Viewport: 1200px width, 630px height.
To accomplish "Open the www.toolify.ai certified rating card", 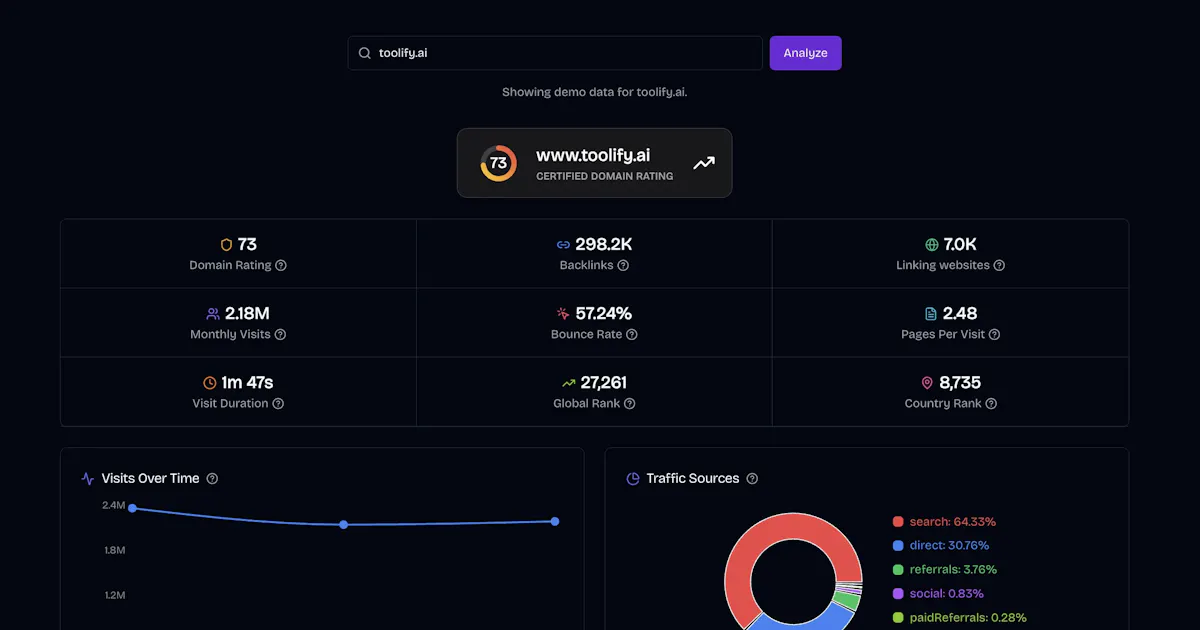I will [x=594, y=163].
